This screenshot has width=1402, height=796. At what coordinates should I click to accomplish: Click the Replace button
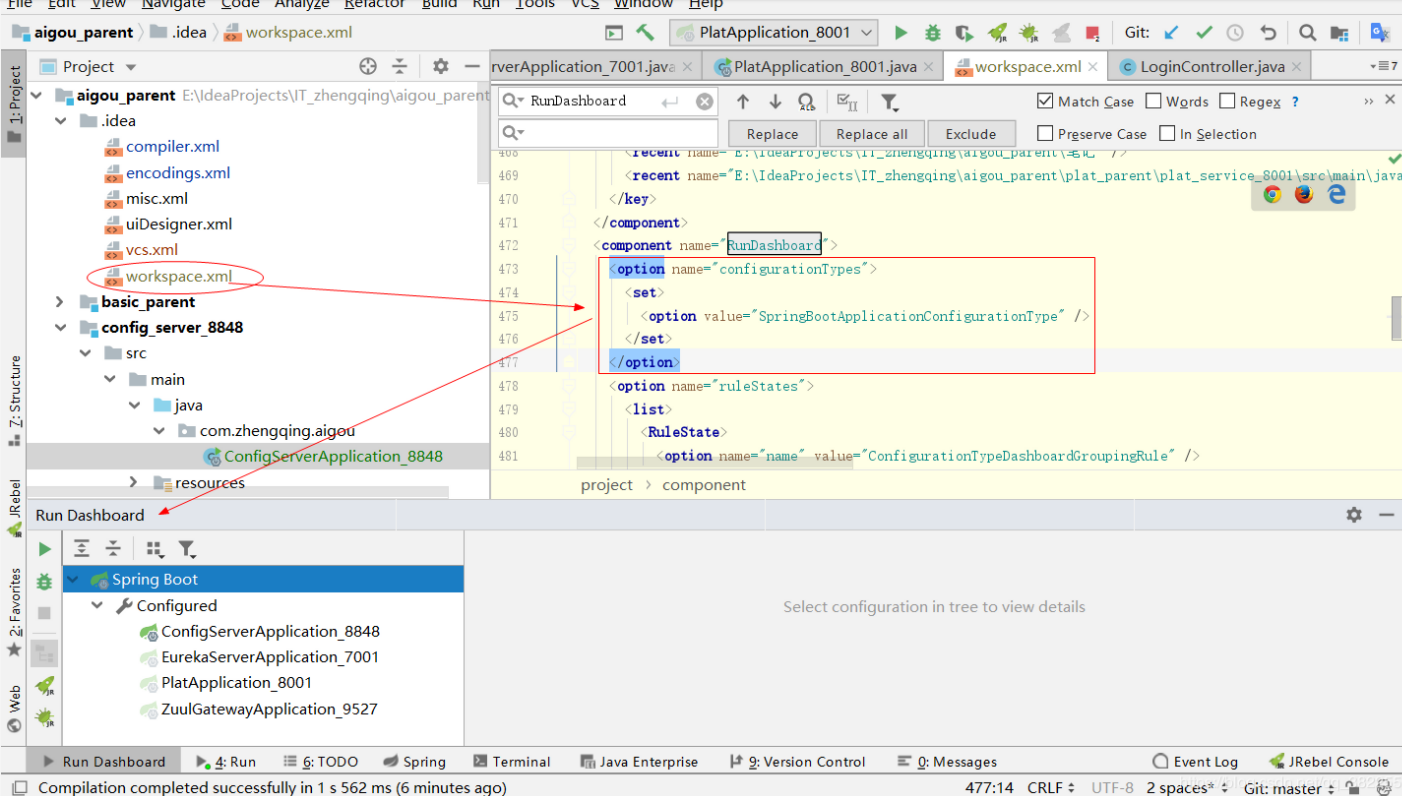(772, 134)
